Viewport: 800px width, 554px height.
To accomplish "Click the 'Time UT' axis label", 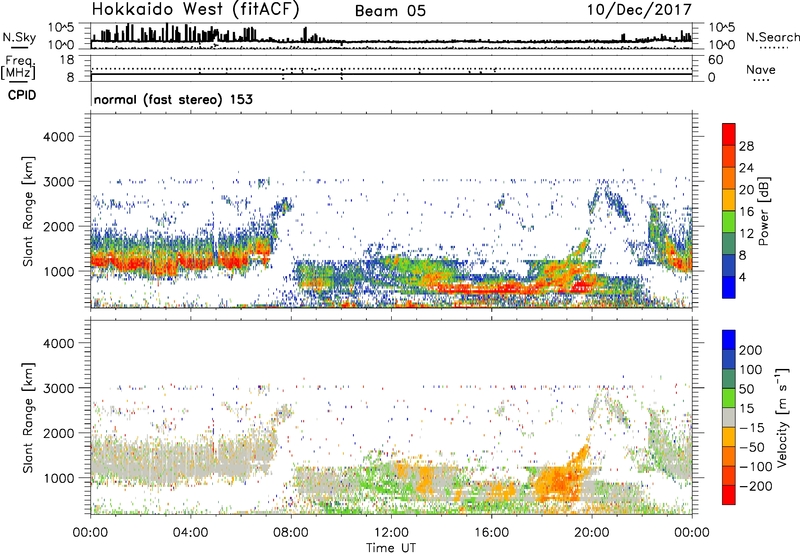I will tap(391, 548).
